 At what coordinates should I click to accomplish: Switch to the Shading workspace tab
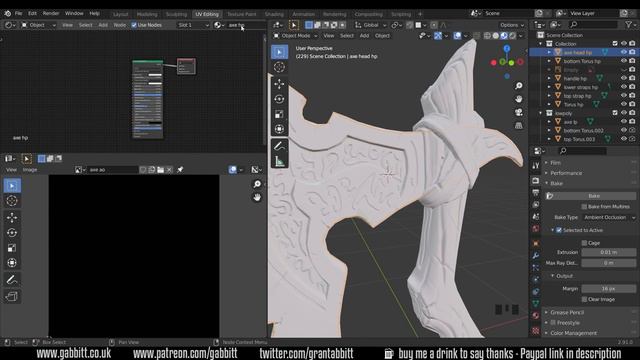pos(274,14)
